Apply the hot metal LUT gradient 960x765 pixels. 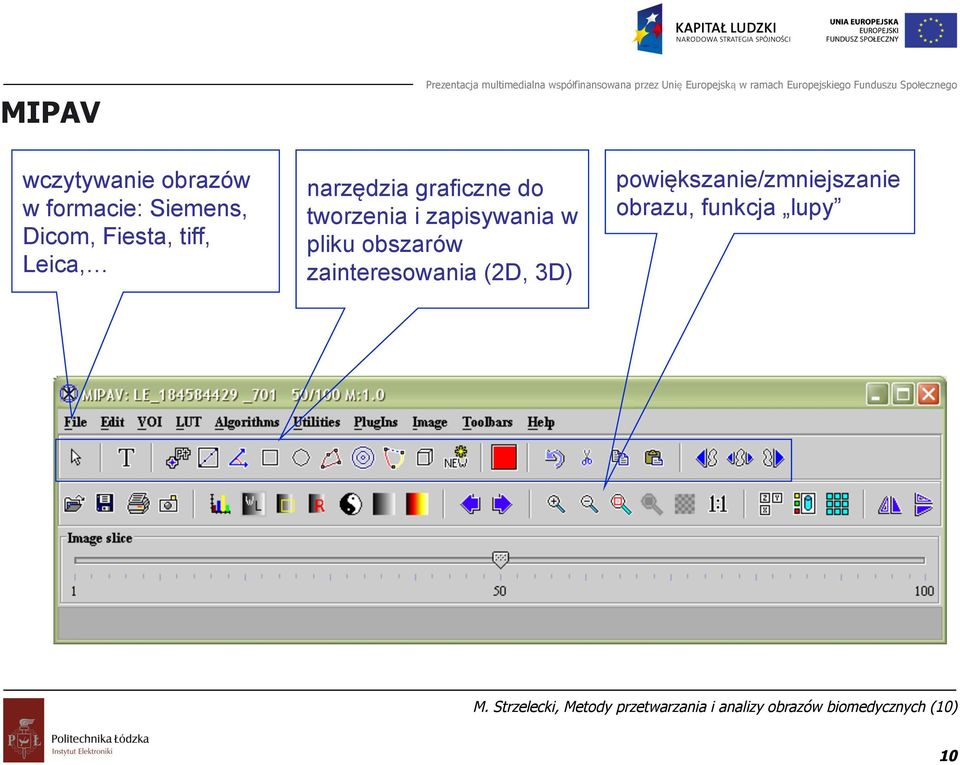[416, 504]
